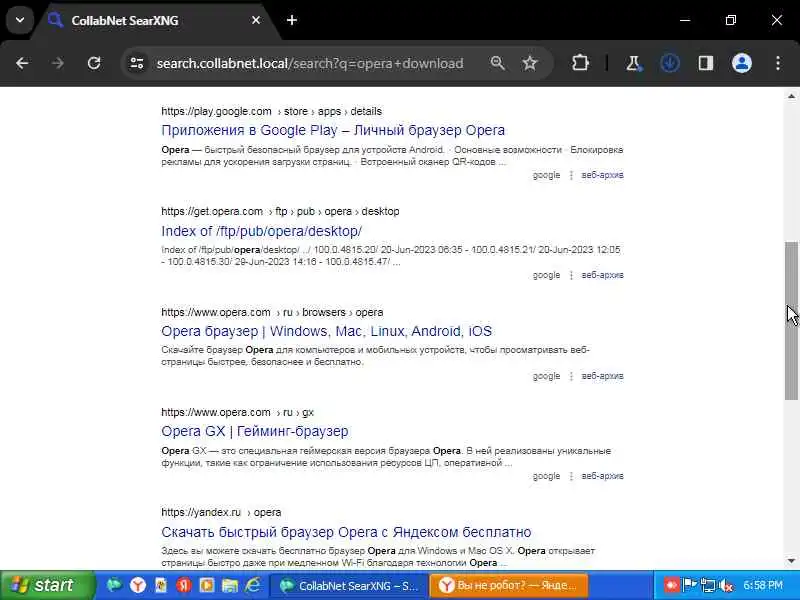Toggle the browser side panel
The width and height of the screenshot is (800, 600).
point(706,63)
